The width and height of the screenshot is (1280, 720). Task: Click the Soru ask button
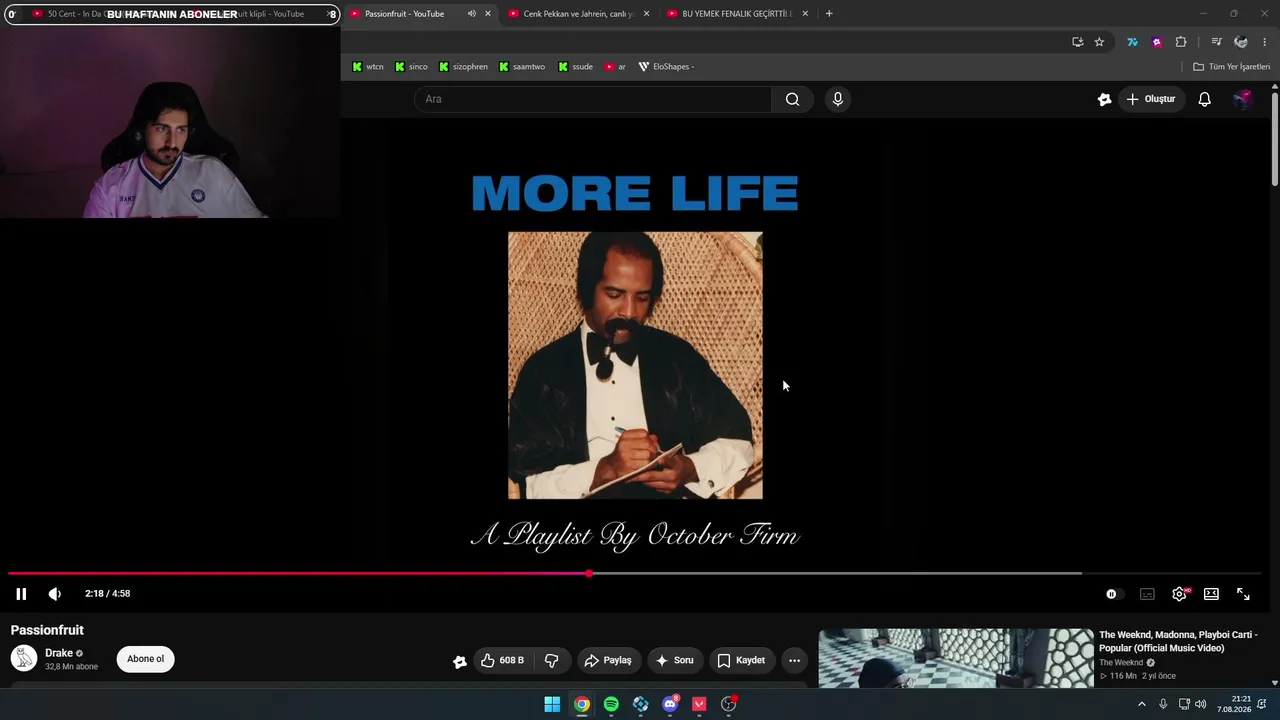675,660
